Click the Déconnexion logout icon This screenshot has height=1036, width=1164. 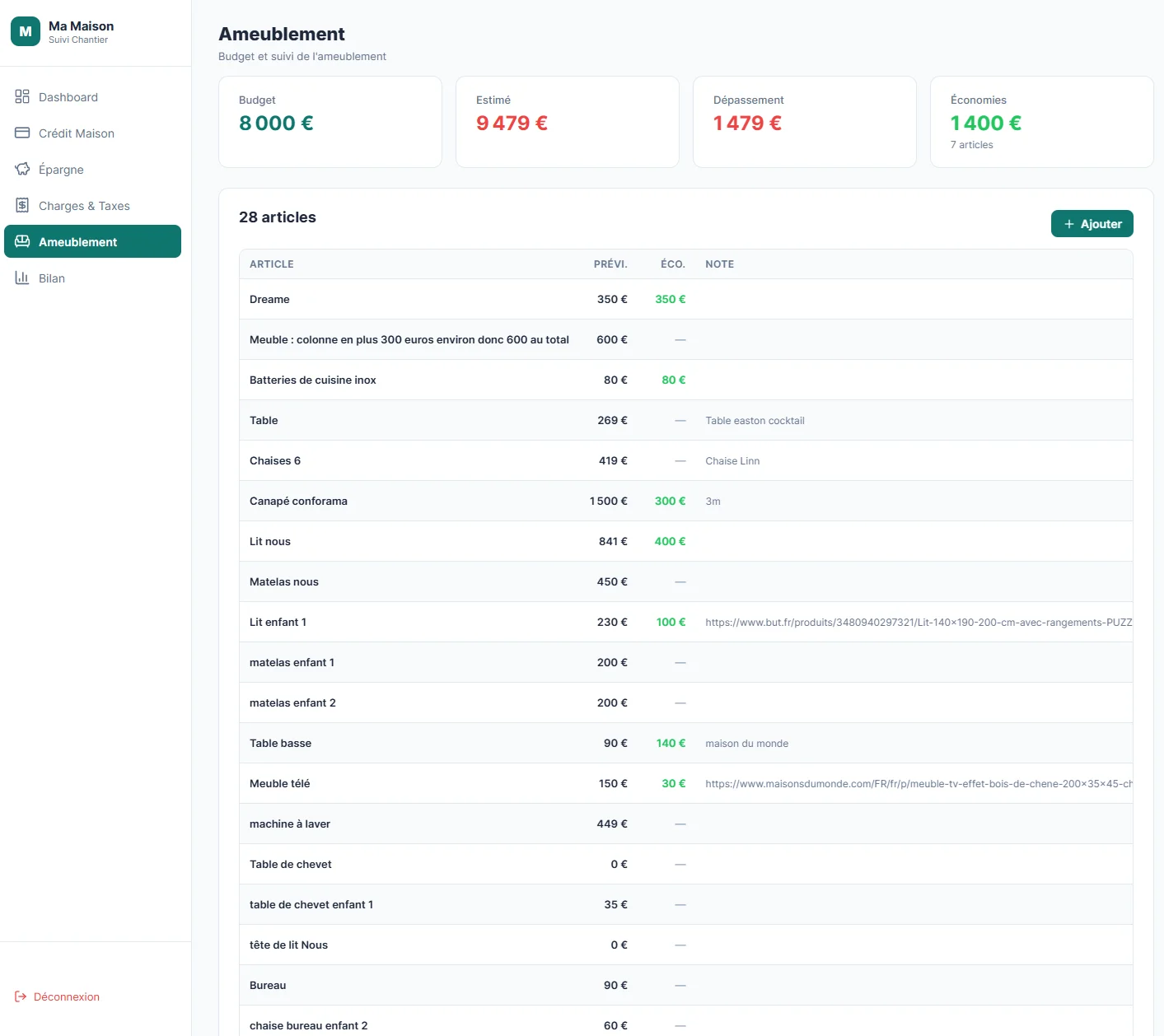(x=21, y=996)
